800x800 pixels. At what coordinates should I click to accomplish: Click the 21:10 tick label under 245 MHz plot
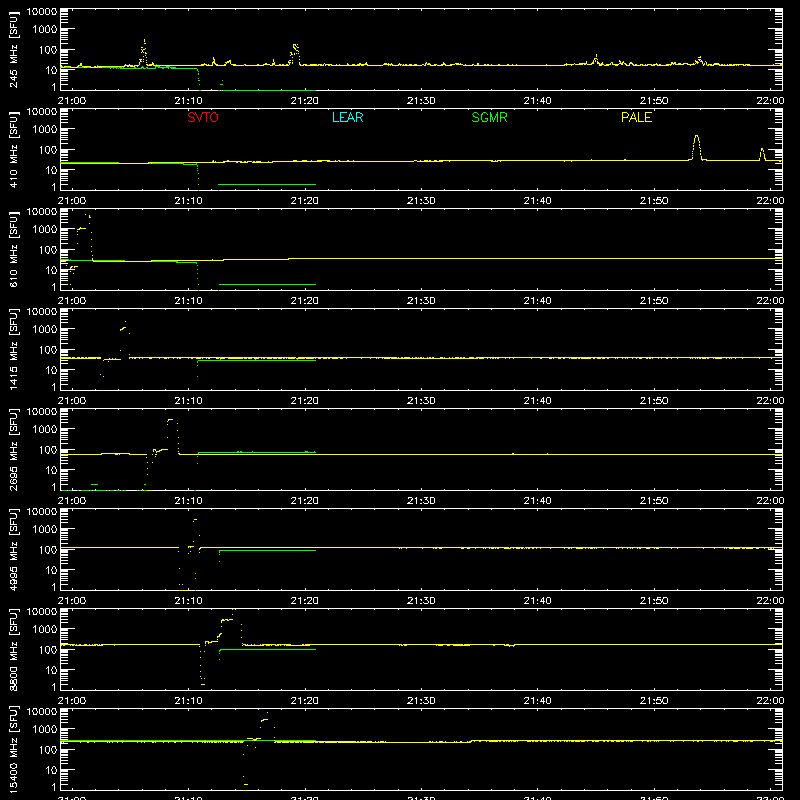pos(188,101)
